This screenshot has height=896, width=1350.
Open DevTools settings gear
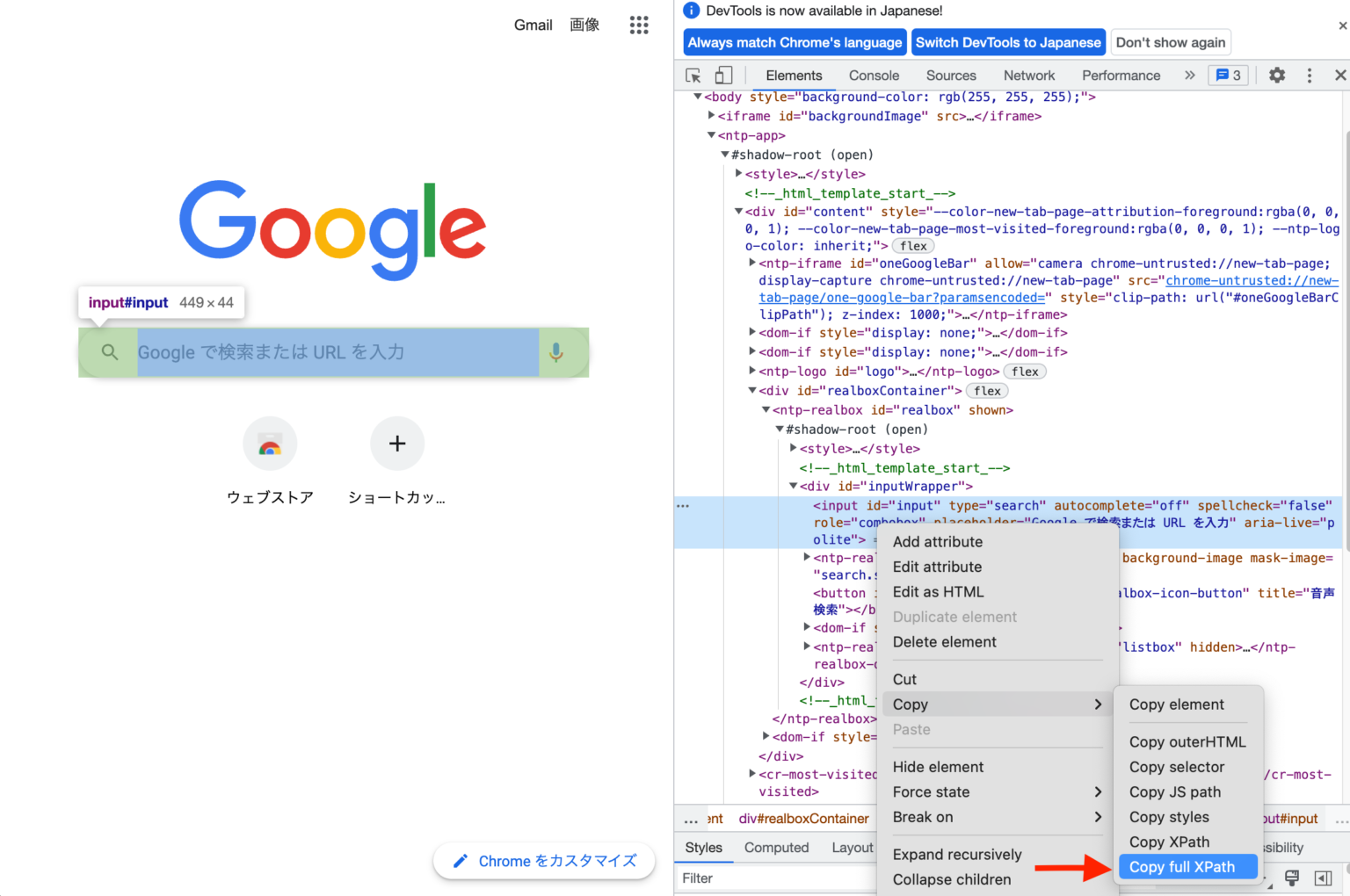pos(1276,76)
